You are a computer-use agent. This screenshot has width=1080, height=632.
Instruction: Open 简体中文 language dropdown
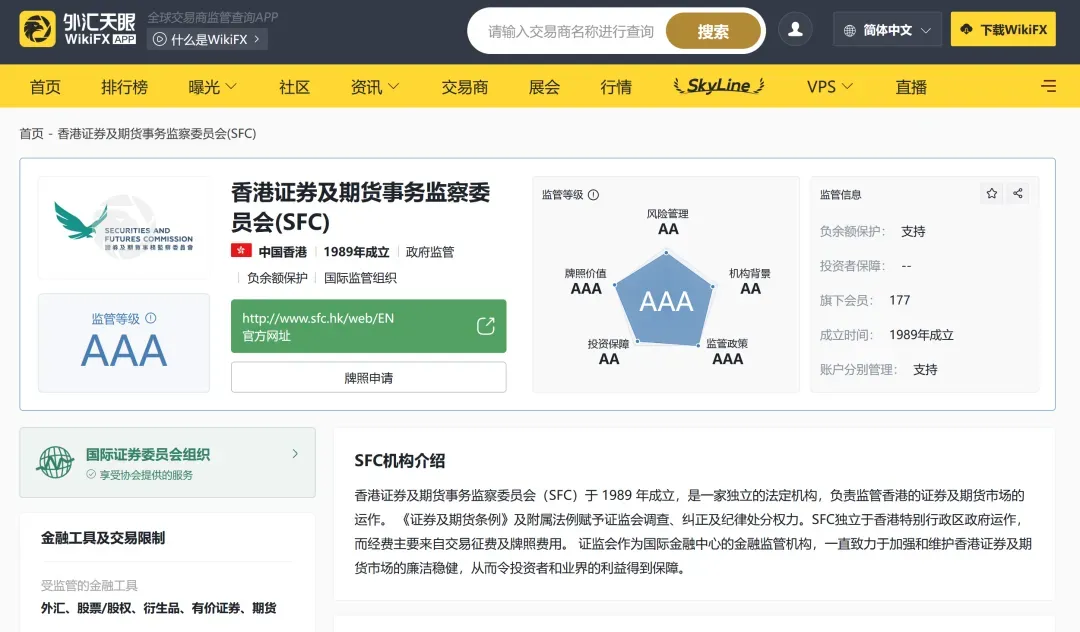(x=887, y=30)
